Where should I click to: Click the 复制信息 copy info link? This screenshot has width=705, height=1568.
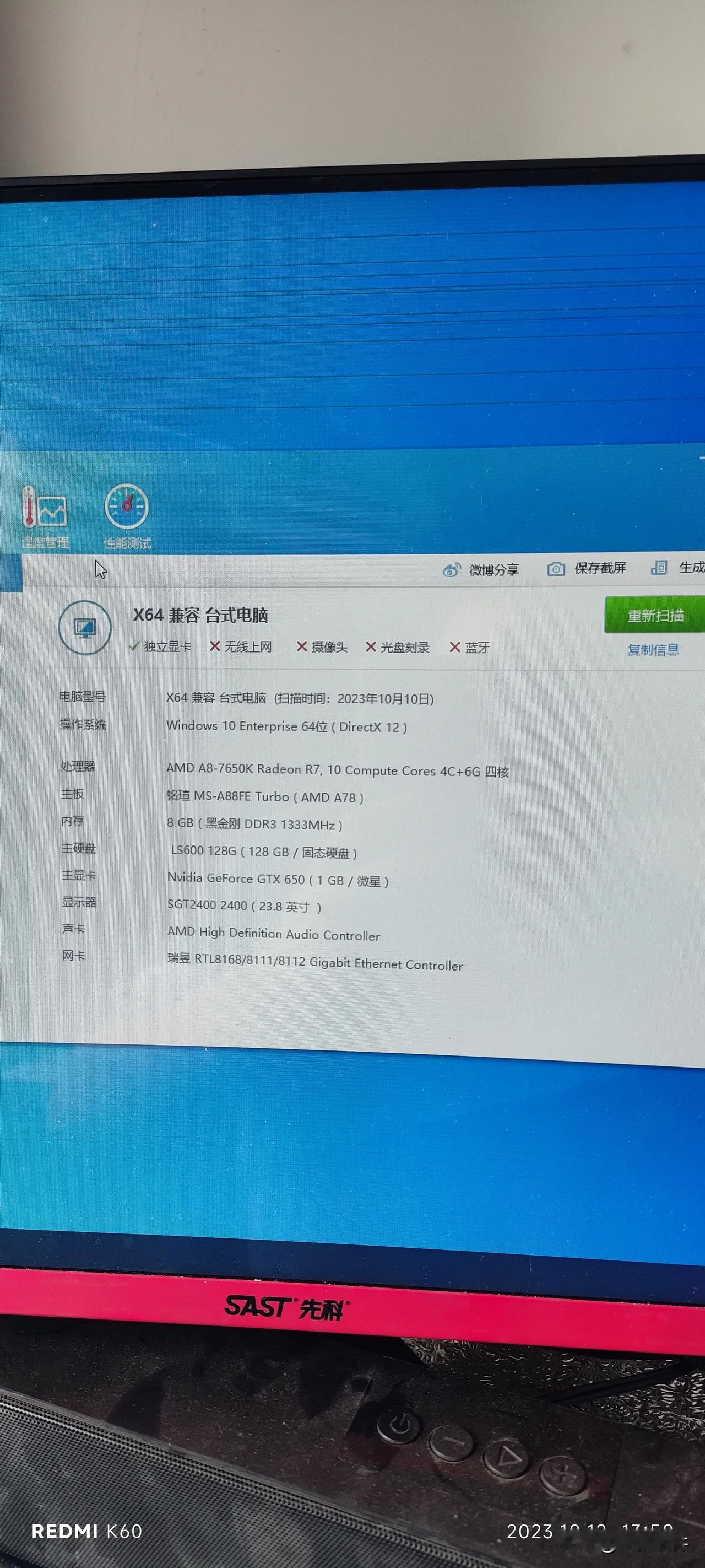653,650
